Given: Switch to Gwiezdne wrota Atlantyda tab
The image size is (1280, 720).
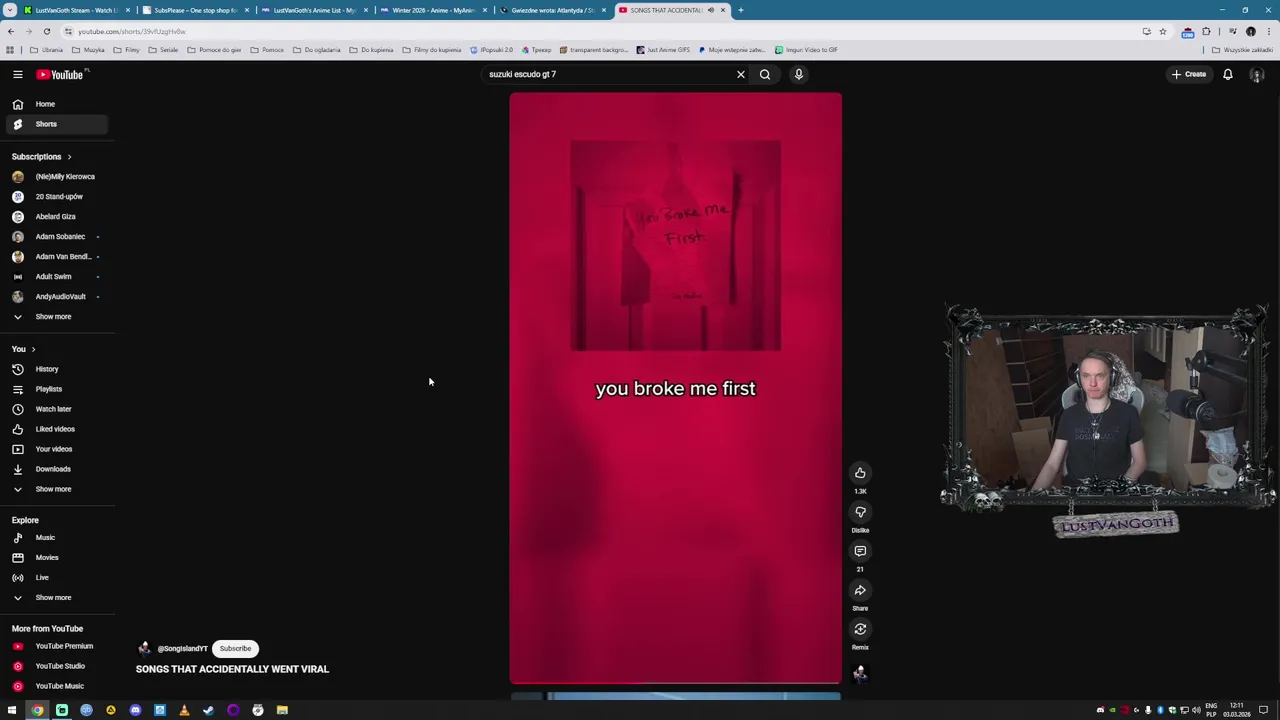Looking at the screenshot, I should click(551, 10).
